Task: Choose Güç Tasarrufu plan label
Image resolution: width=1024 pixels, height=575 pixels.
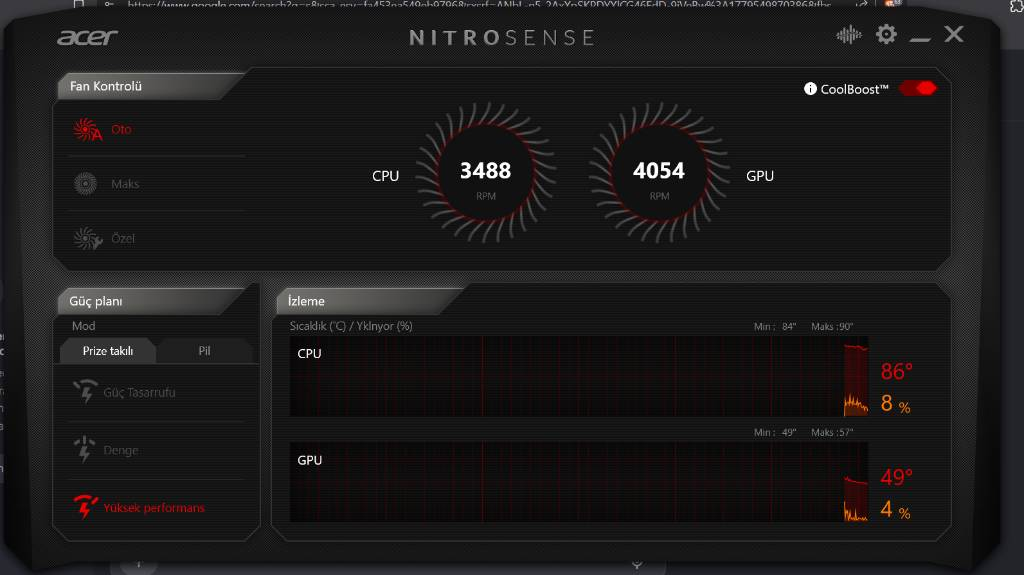Action: 139,392
